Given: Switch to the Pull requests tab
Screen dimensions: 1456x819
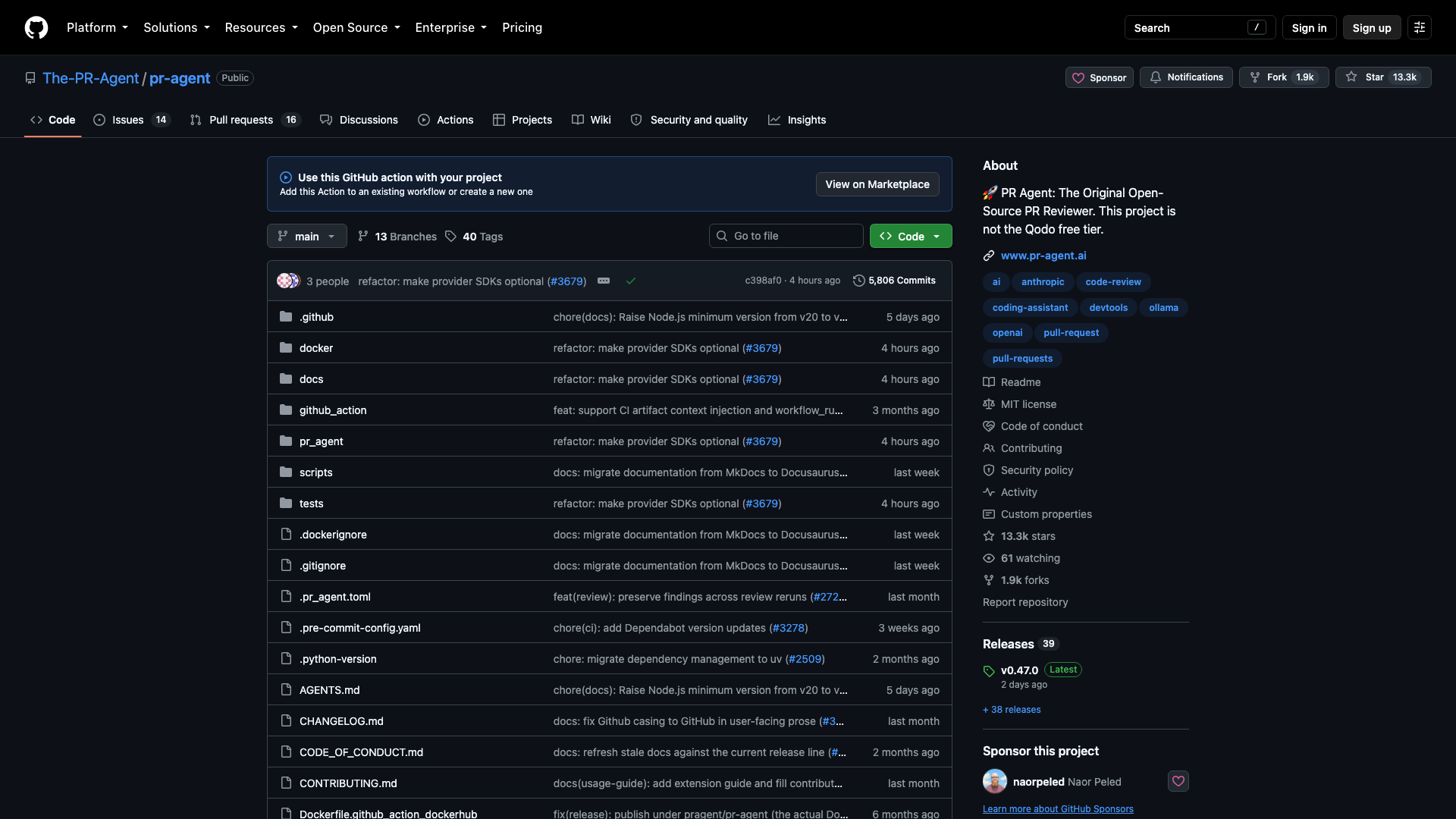Looking at the screenshot, I should point(246,120).
